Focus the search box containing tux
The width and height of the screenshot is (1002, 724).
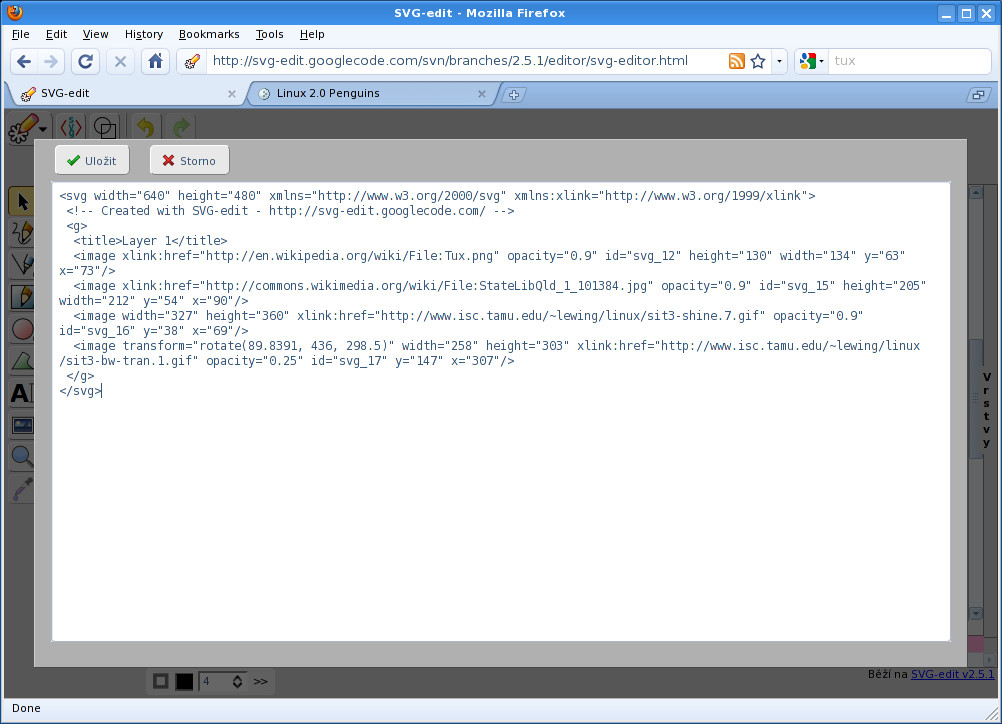(x=908, y=61)
